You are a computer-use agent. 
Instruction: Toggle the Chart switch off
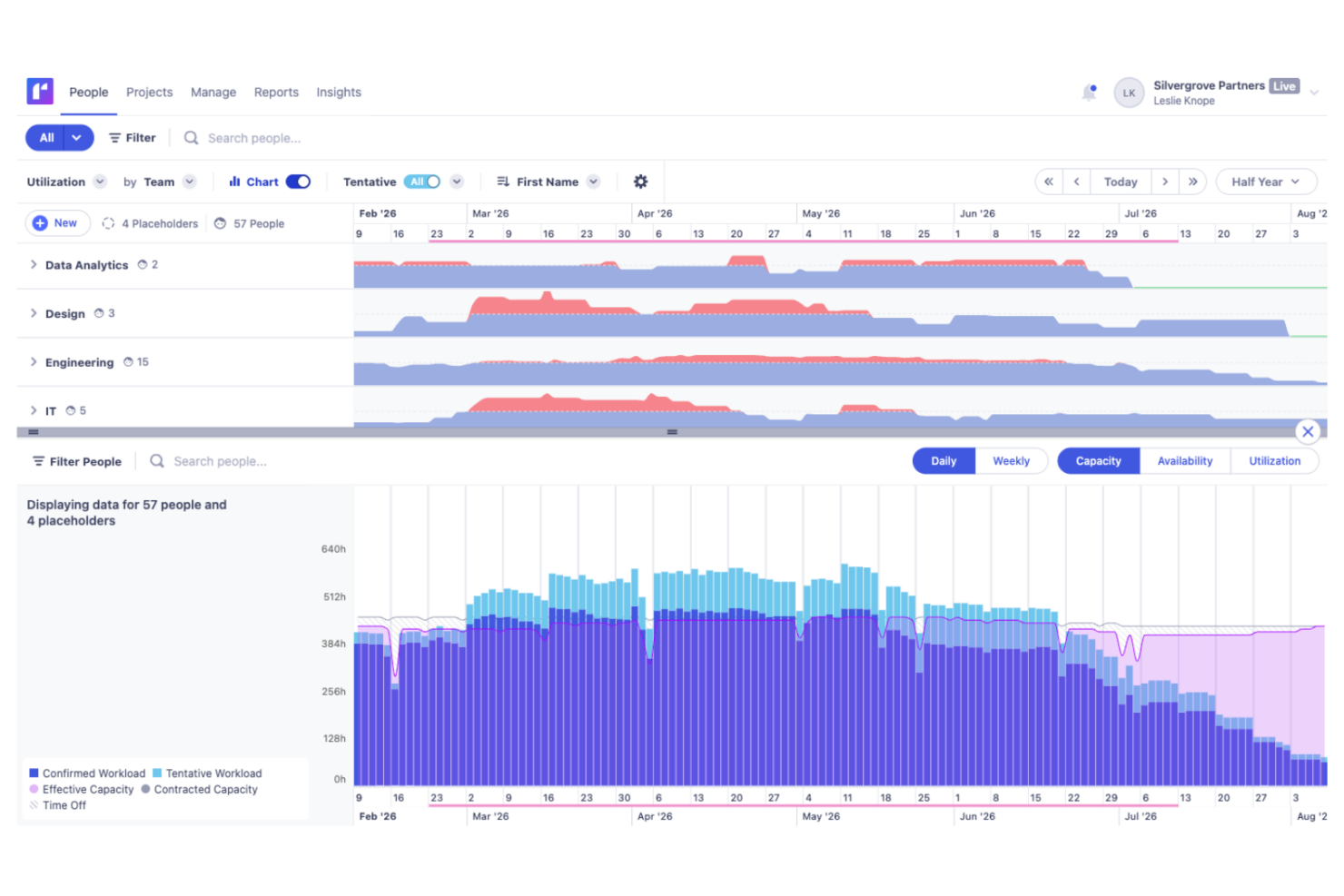click(298, 182)
